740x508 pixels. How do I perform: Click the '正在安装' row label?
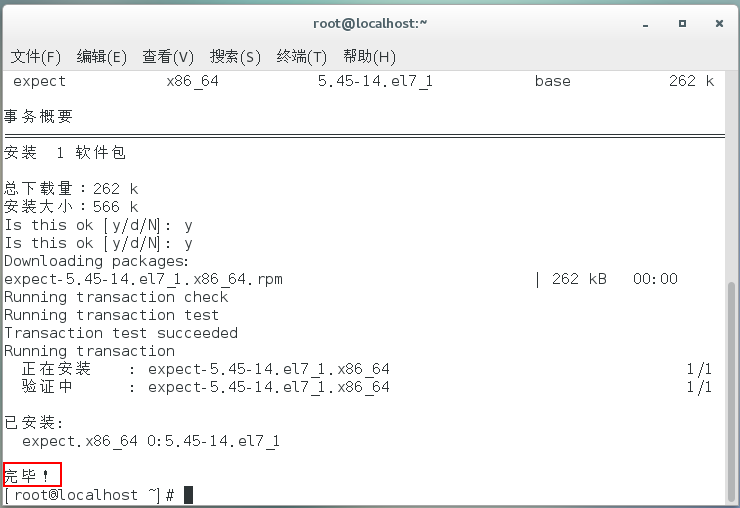coord(56,369)
